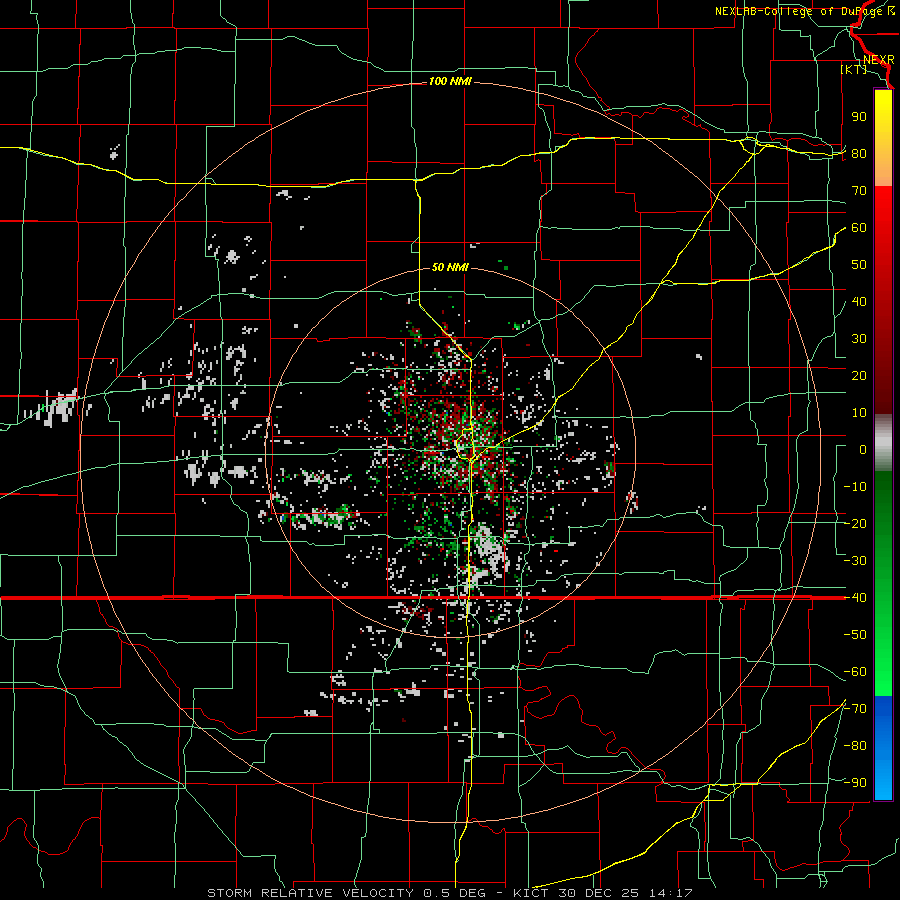Click the -10 knot scale label
Image resolution: width=900 pixels, height=900 pixels.
[x=855, y=487]
